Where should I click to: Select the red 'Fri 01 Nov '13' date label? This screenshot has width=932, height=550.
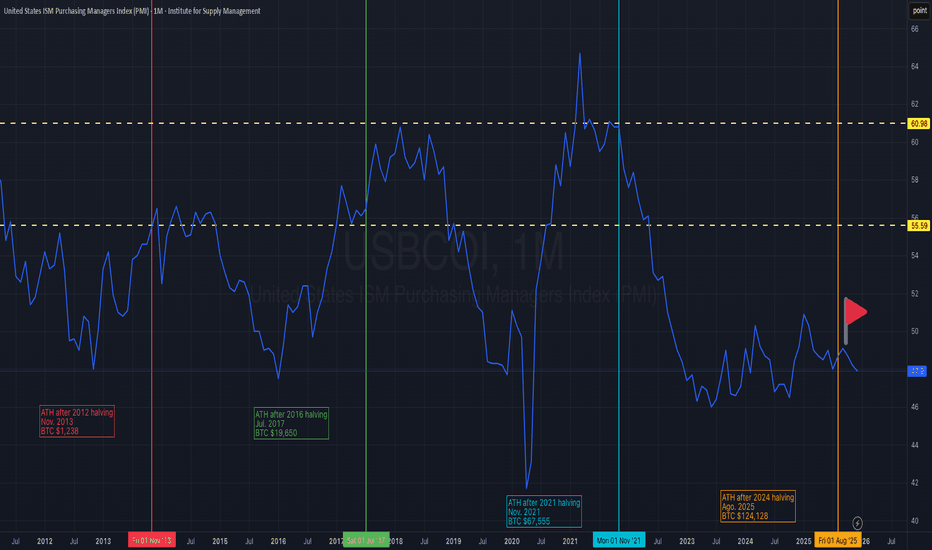pyautogui.click(x=151, y=540)
